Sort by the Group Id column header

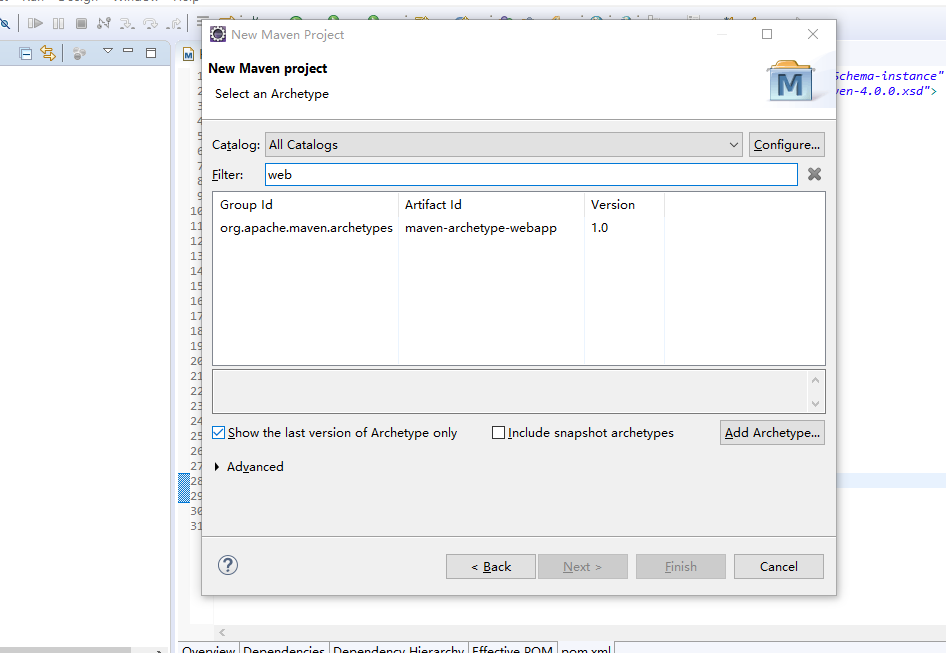305,205
